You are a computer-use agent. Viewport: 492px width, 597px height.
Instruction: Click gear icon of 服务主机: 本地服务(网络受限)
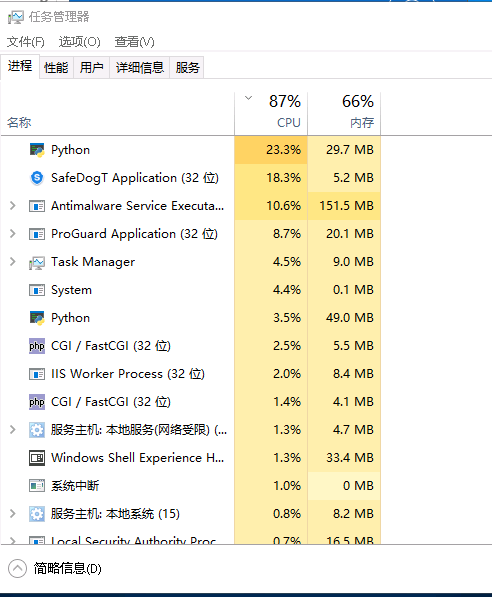(x=37, y=430)
